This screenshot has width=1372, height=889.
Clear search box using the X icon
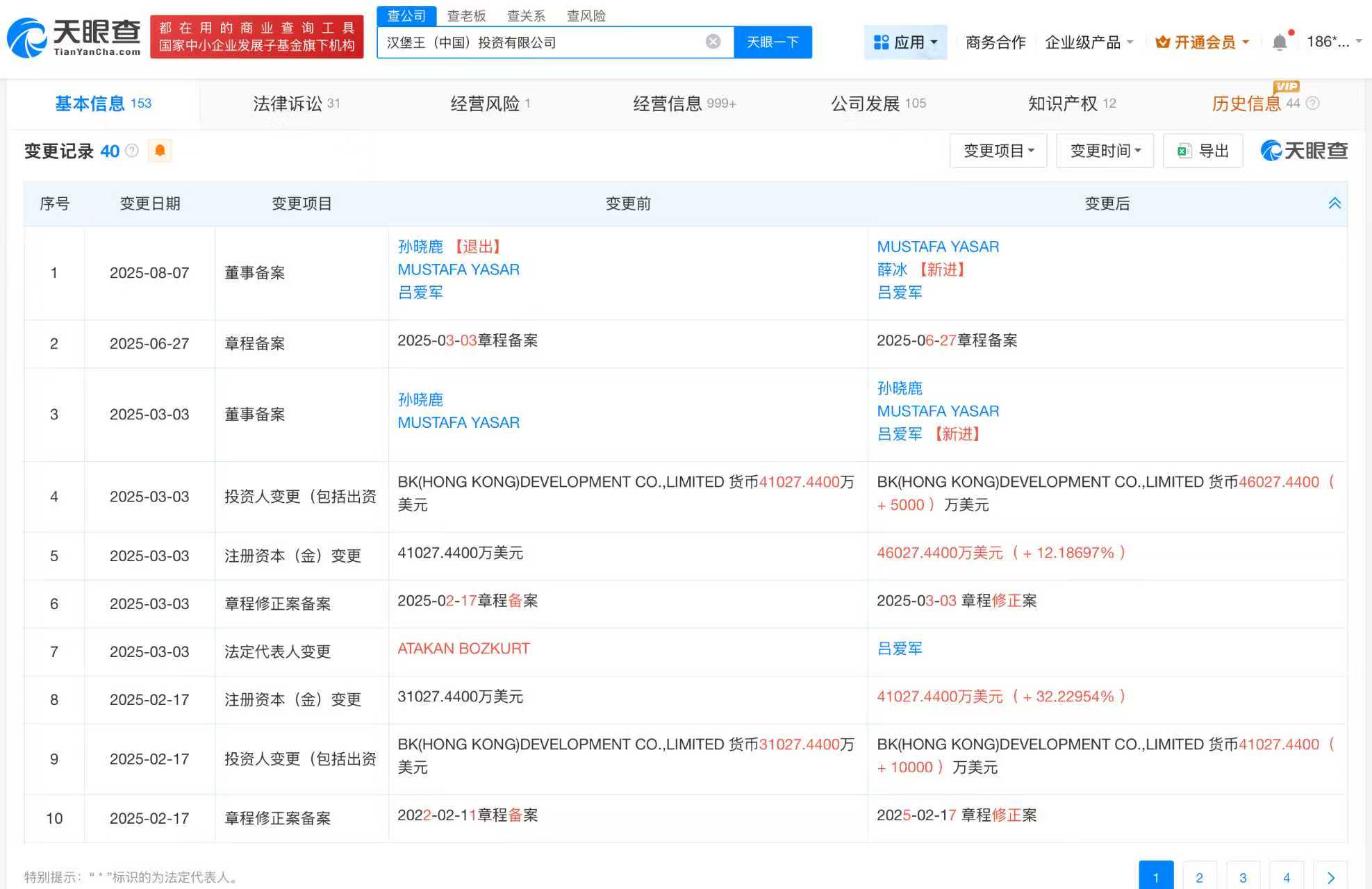713,41
